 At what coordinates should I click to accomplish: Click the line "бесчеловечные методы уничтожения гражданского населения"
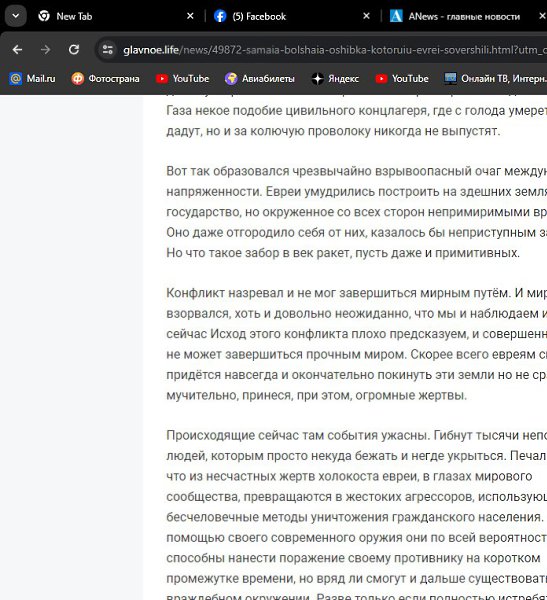(x=355, y=517)
